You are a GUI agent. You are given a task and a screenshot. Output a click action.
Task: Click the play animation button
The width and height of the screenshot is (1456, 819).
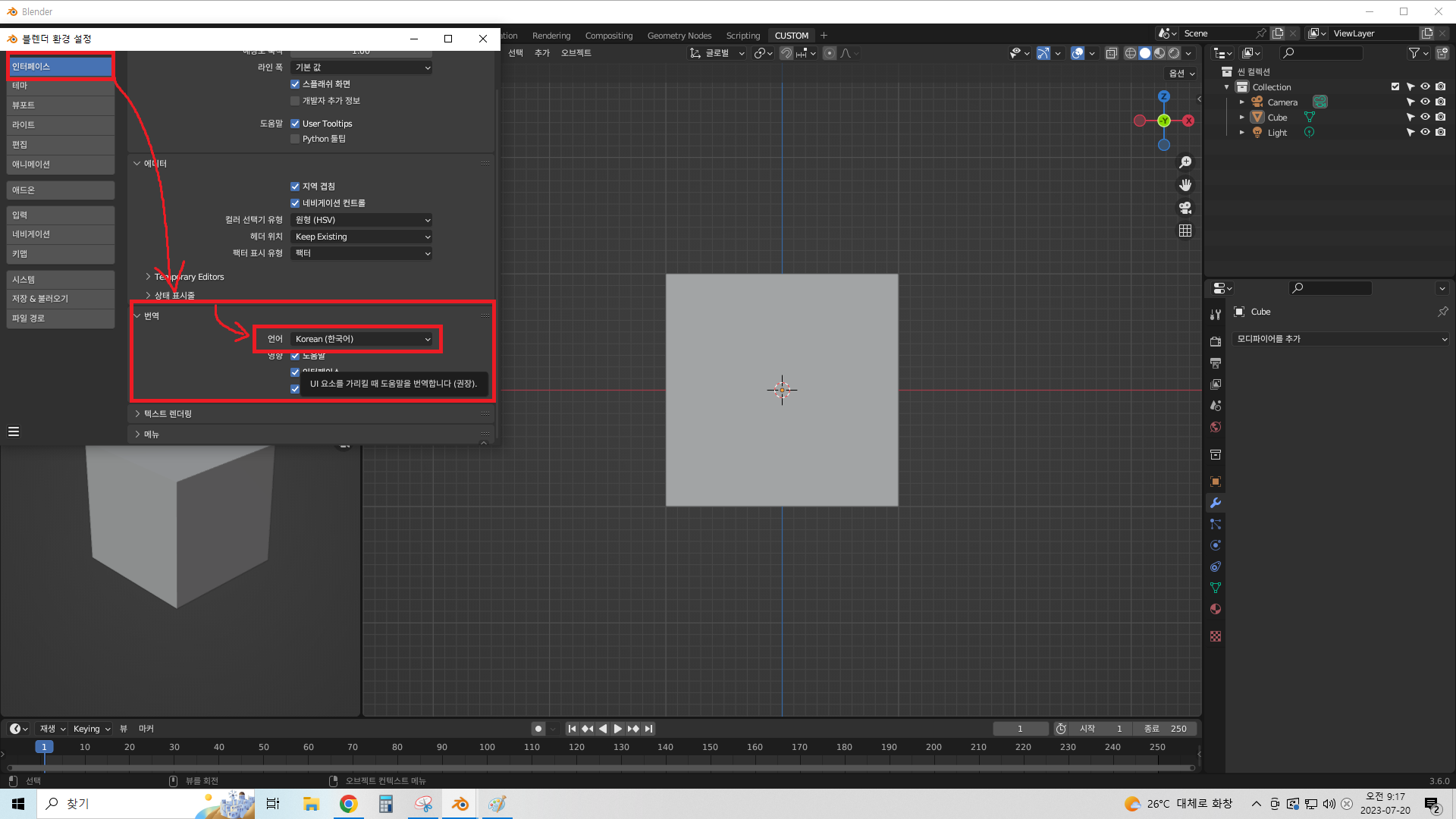[x=618, y=729]
